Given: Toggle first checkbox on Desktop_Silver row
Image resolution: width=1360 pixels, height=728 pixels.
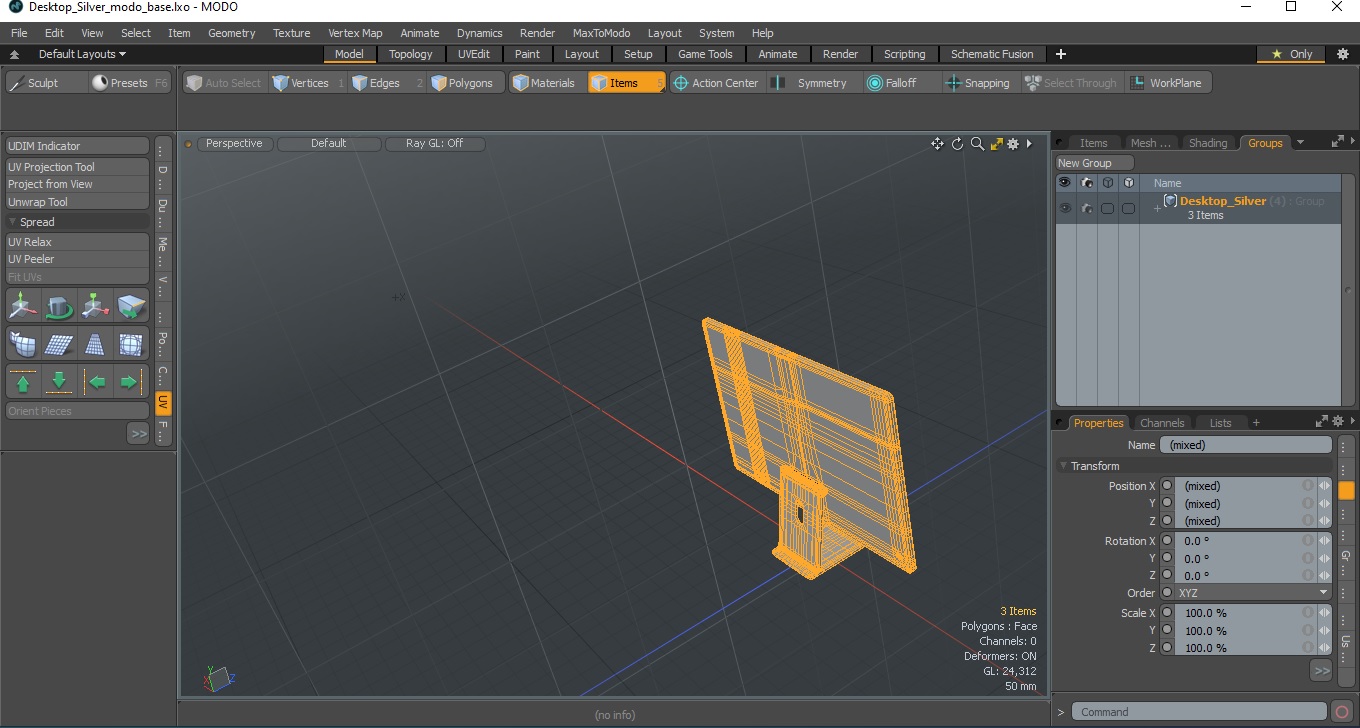Looking at the screenshot, I should tap(1107, 208).
